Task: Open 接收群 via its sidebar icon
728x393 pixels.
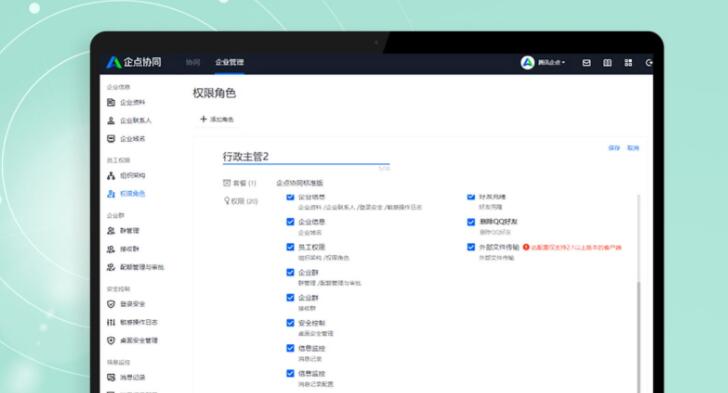Action: pyautogui.click(x=111, y=249)
